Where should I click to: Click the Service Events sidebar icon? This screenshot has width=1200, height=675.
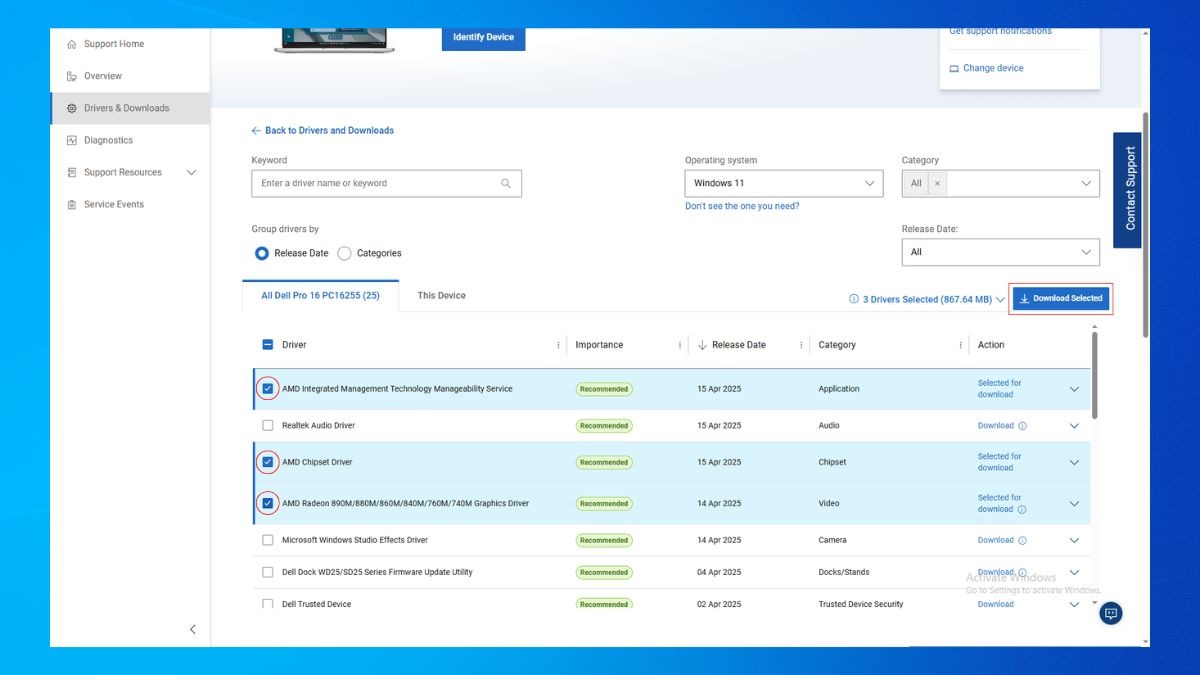pyautogui.click(x=71, y=204)
